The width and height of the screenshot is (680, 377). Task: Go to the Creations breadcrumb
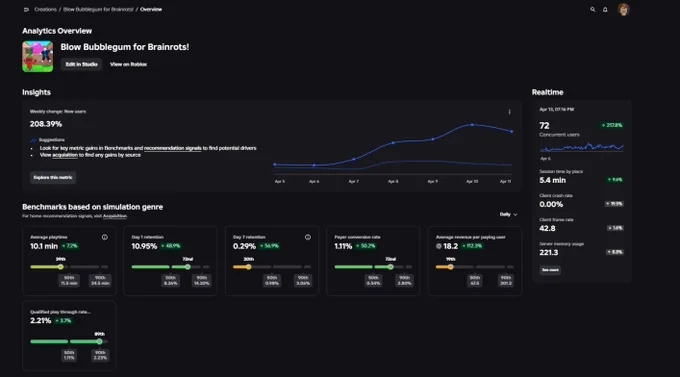click(45, 10)
